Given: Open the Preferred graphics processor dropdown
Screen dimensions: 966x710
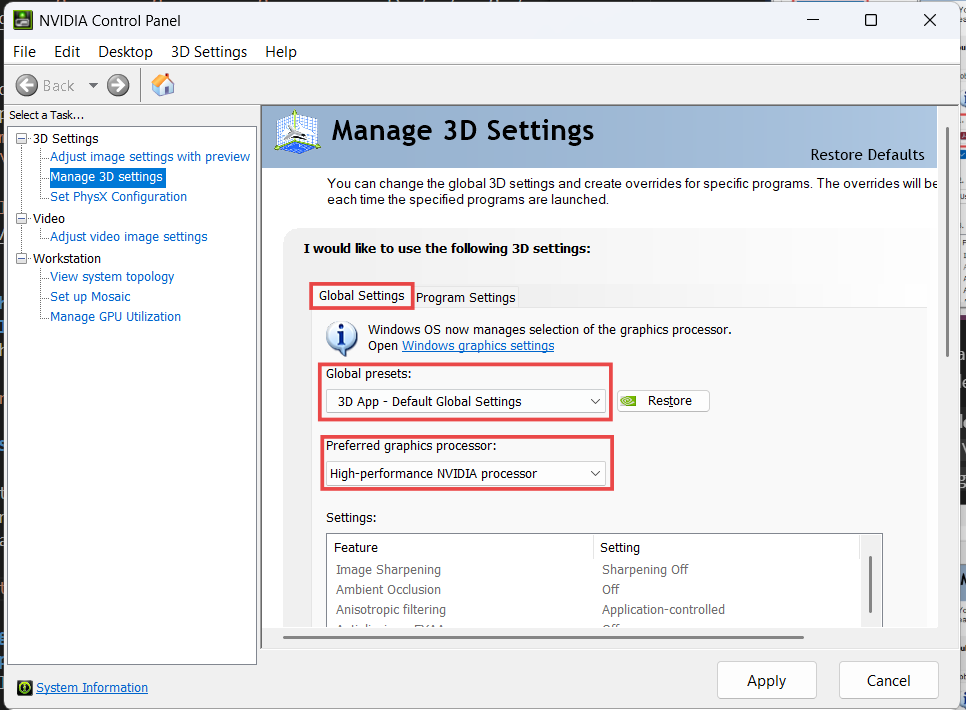Looking at the screenshot, I should click(x=595, y=473).
